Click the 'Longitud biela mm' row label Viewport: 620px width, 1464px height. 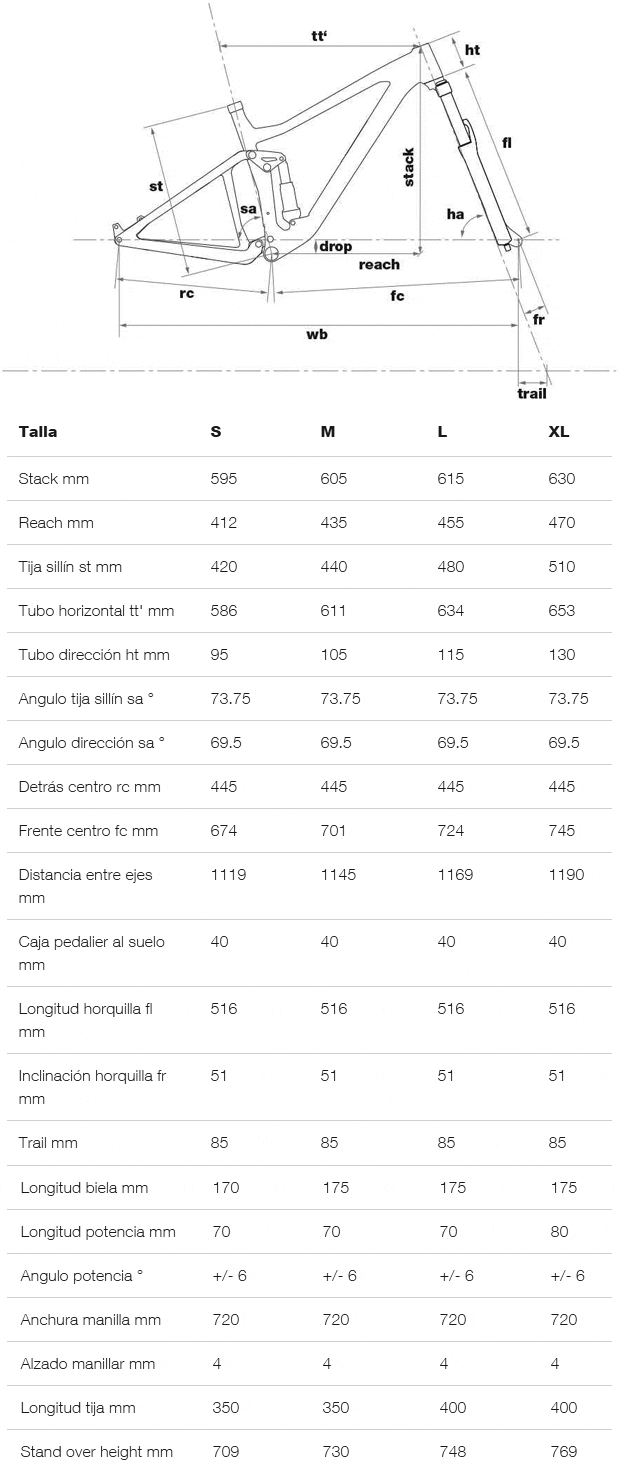[84, 1188]
